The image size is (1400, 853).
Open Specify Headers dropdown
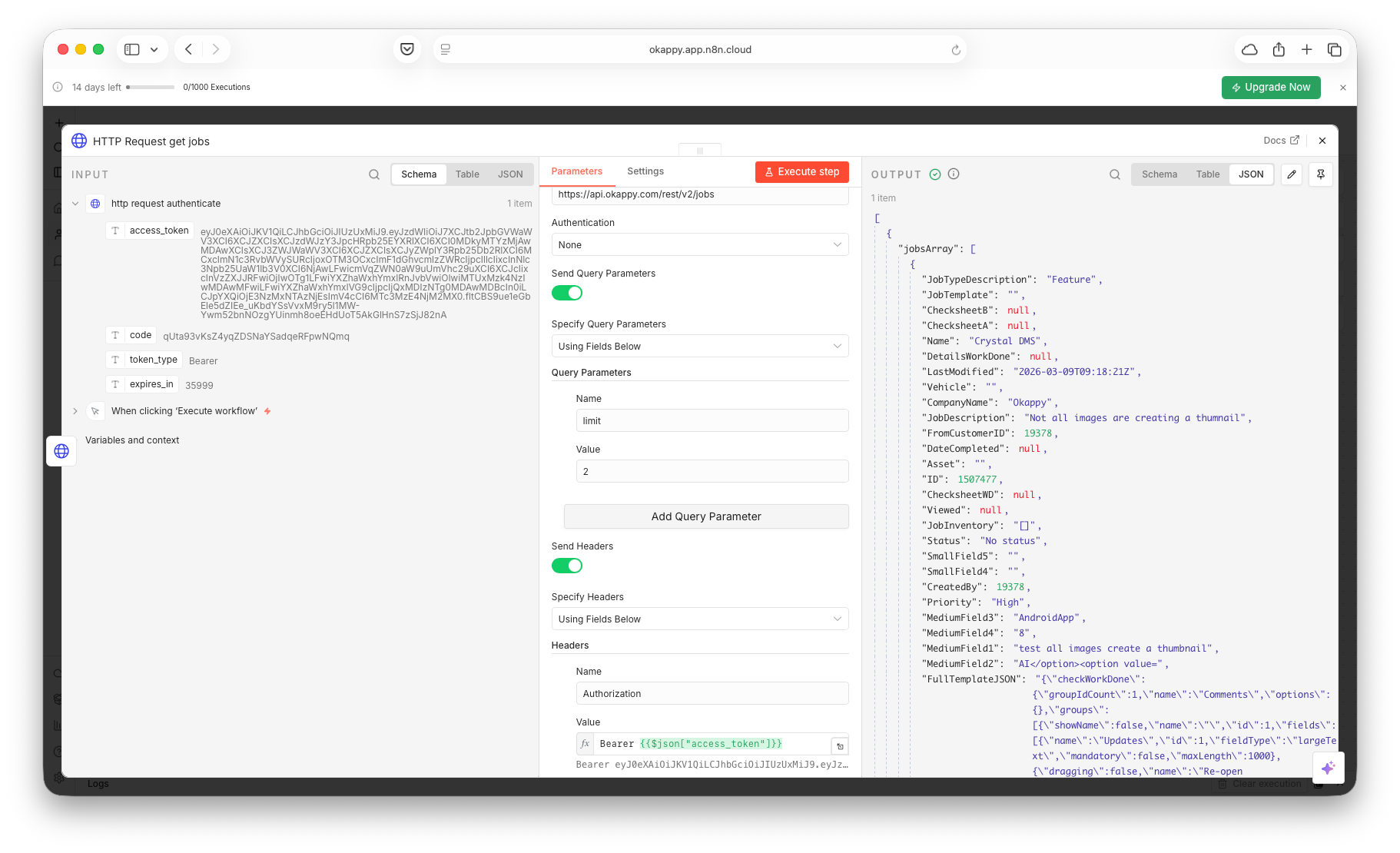click(x=700, y=619)
